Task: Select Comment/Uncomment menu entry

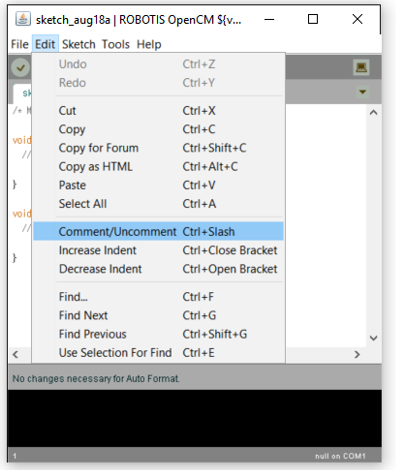Action: pos(158,231)
